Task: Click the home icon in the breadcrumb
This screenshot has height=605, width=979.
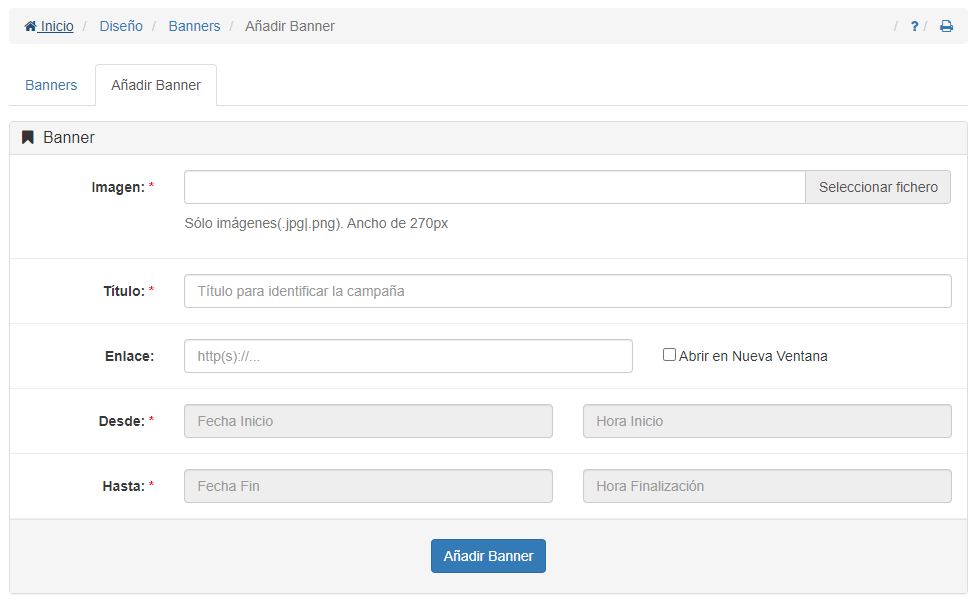Action: click(30, 26)
